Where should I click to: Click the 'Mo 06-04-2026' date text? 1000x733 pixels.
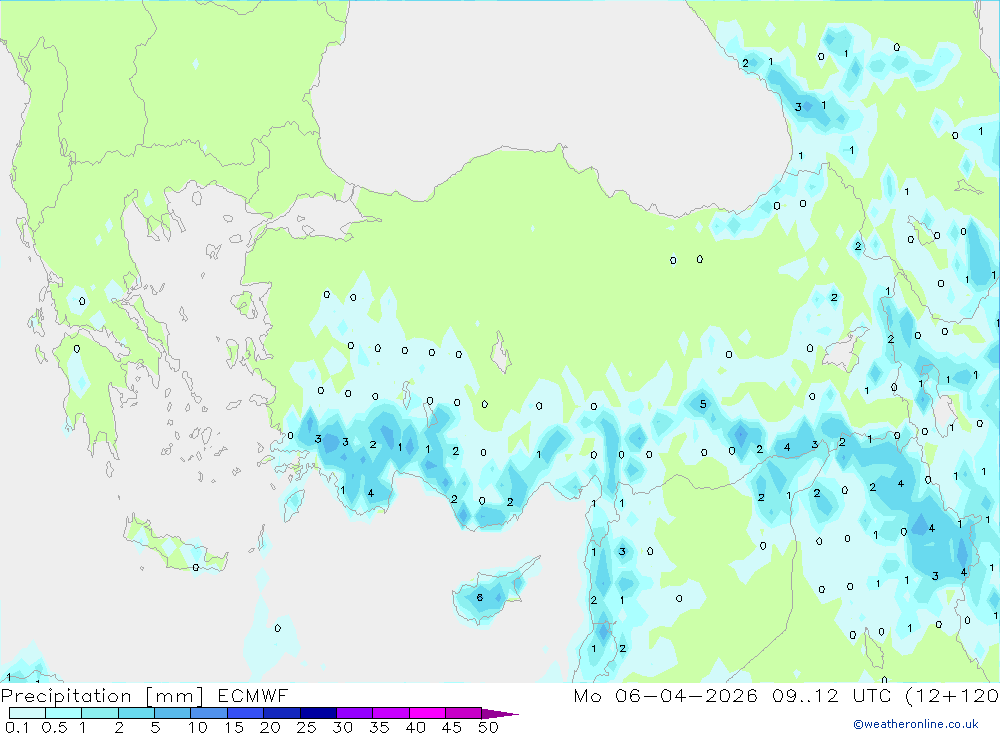click(665, 695)
